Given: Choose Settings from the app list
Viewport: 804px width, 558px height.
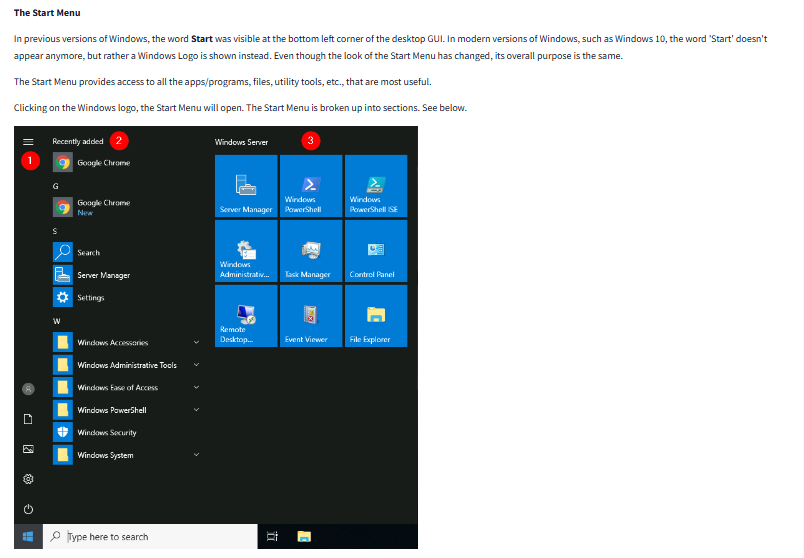Looking at the screenshot, I should (90, 298).
